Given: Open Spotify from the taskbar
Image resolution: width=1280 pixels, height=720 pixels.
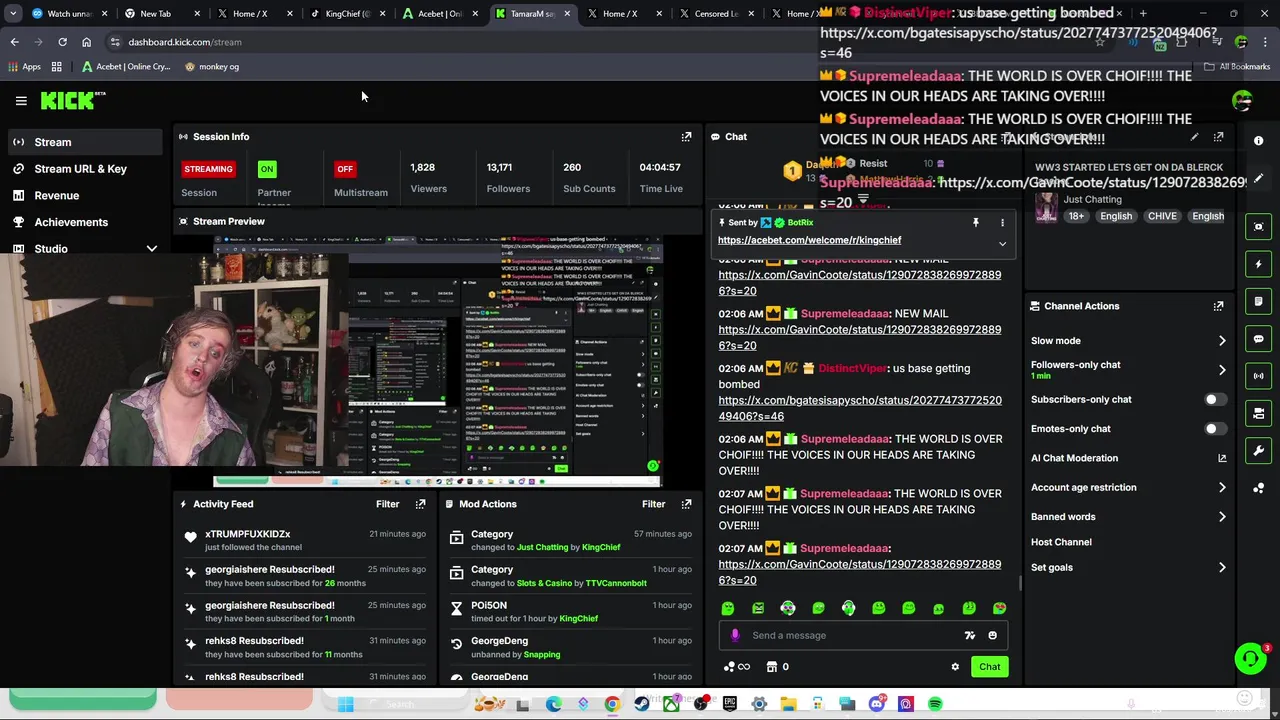Looking at the screenshot, I should [935, 704].
